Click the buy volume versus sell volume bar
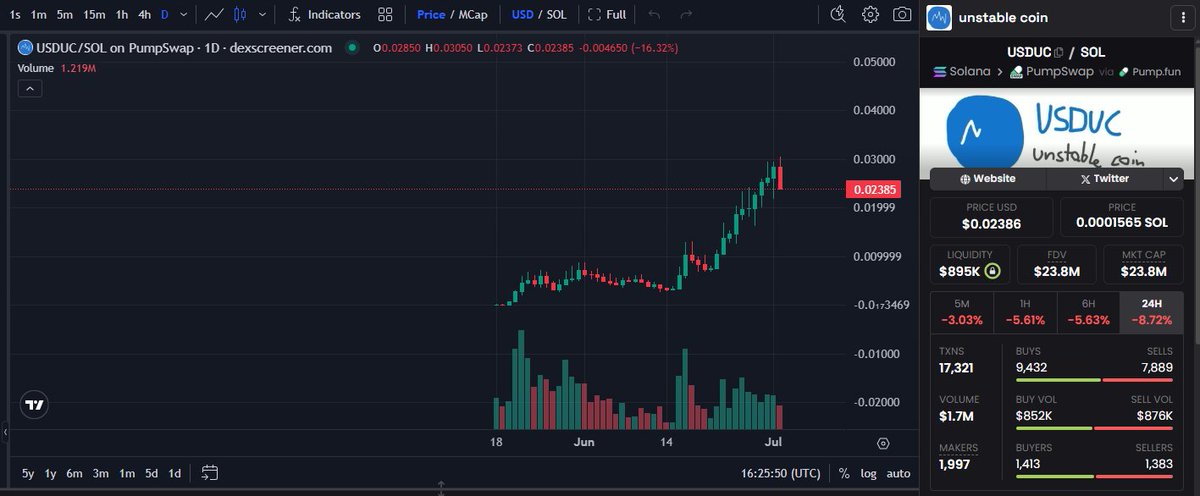This screenshot has width=1200, height=496. [x=1094, y=428]
